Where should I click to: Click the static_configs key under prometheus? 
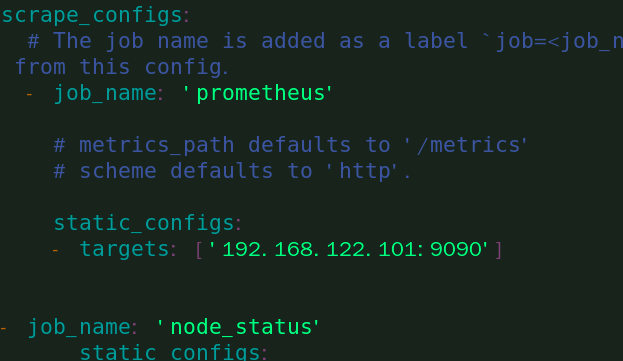pyautogui.click(x=144, y=223)
